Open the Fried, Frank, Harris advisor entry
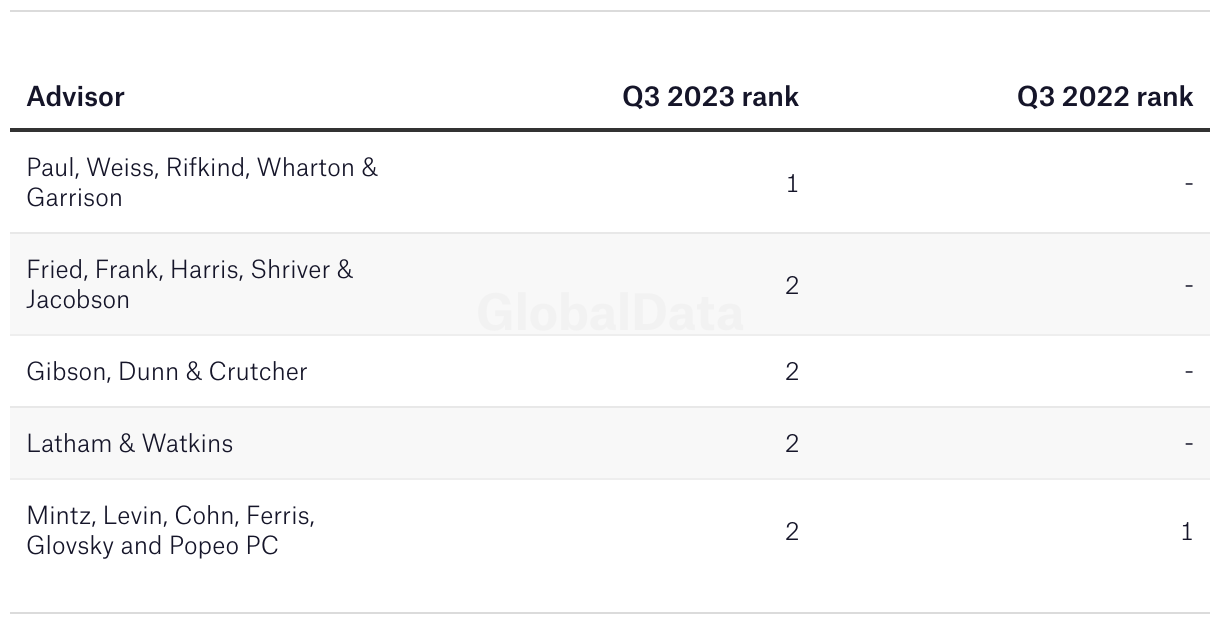The width and height of the screenshot is (1220, 624). coord(190,284)
